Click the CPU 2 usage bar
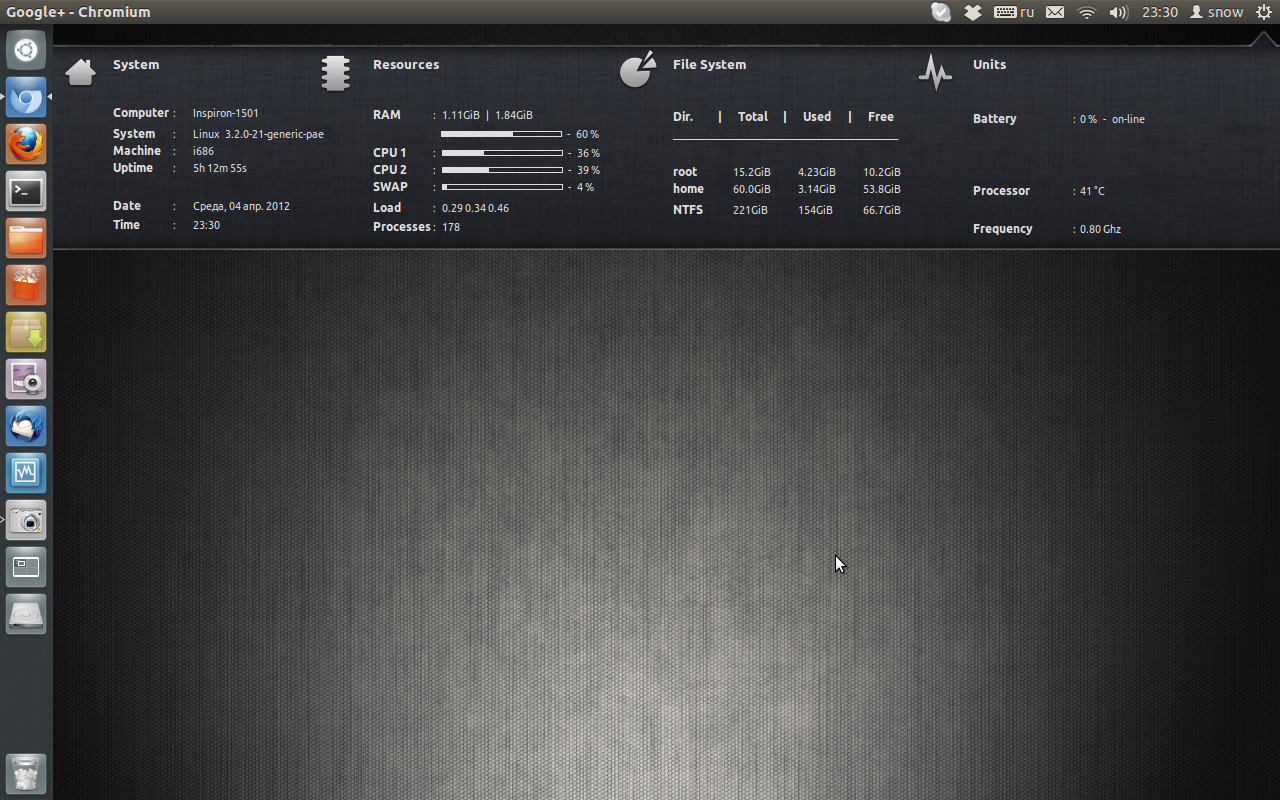The width and height of the screenshot is (1280, 800). tap(502, 170)
